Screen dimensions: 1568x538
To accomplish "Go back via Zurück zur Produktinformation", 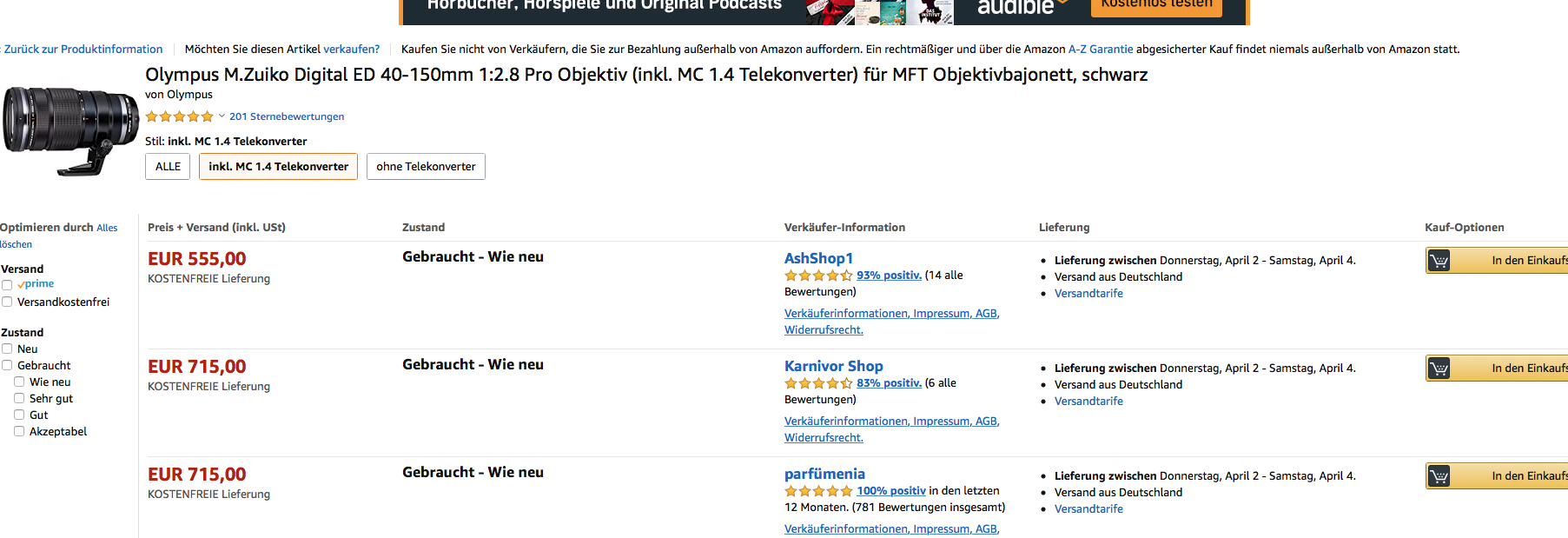I will [x=82, y=50].
